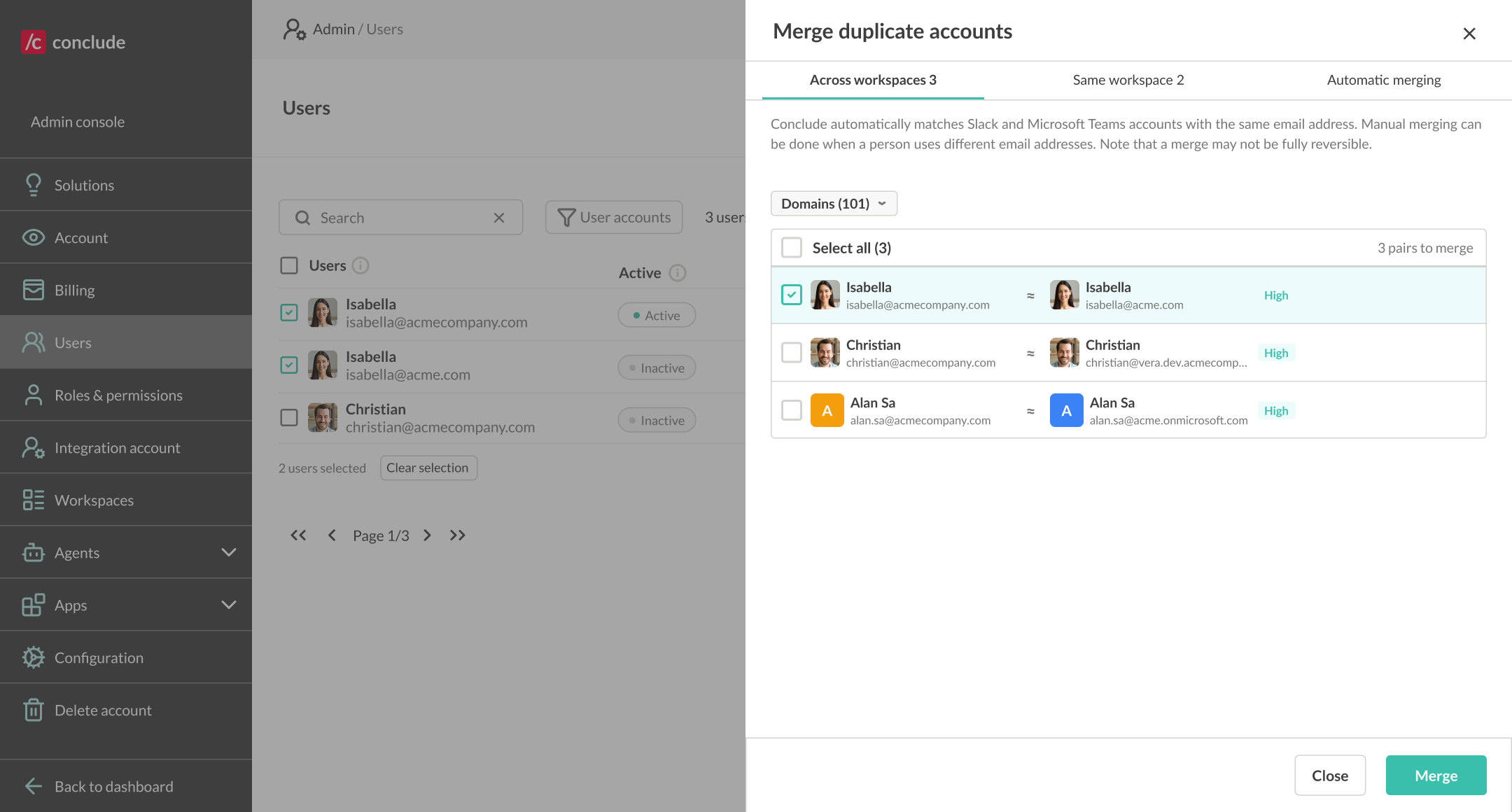Click the Users sidebar icon
Viewport: 1512px width, 812px height.
33,342
